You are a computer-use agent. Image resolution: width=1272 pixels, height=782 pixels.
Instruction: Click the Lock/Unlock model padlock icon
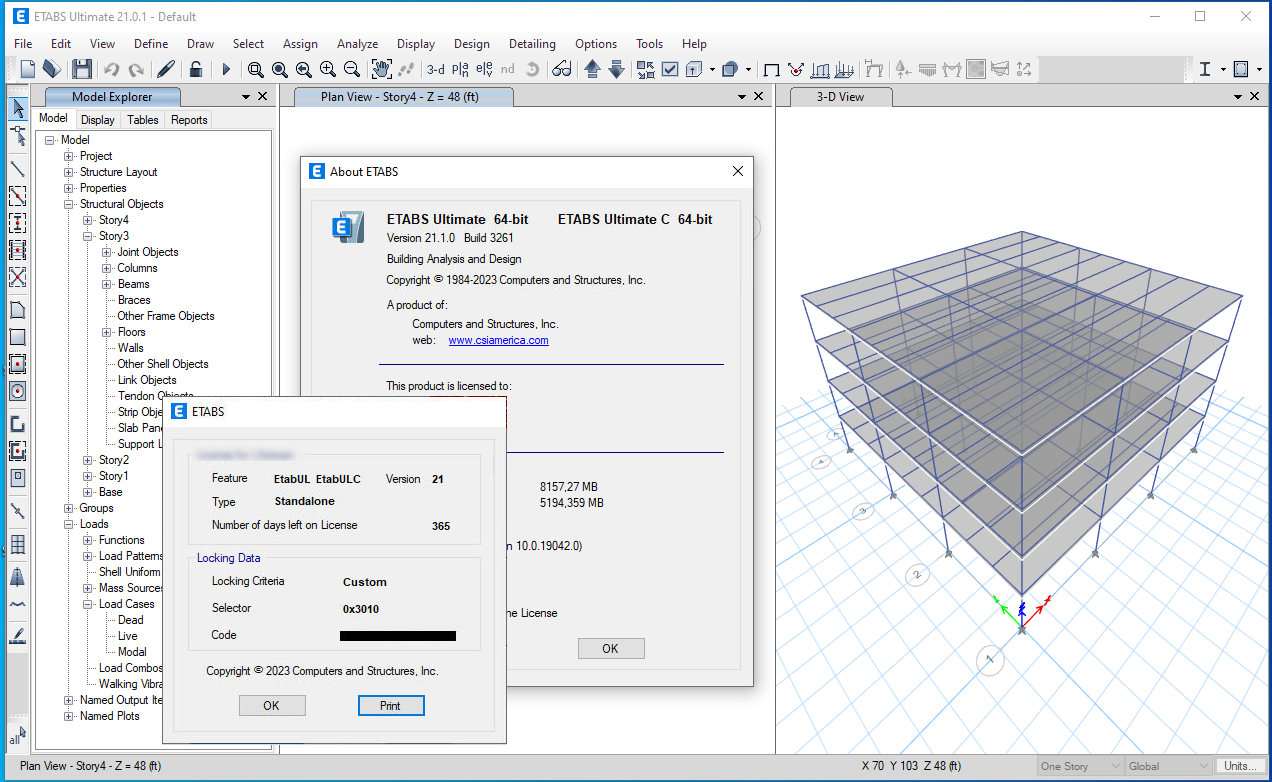[x=196, y=69]
